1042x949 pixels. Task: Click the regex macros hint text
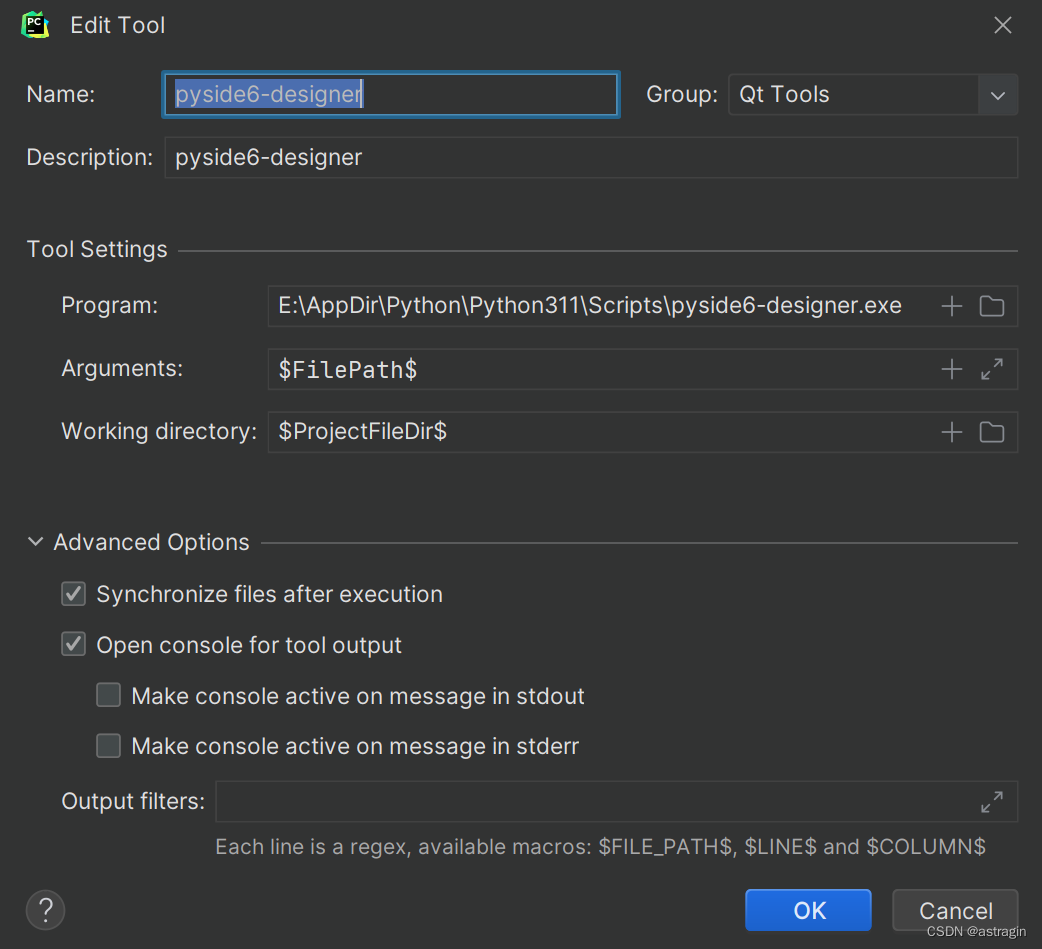click(600, 847)
